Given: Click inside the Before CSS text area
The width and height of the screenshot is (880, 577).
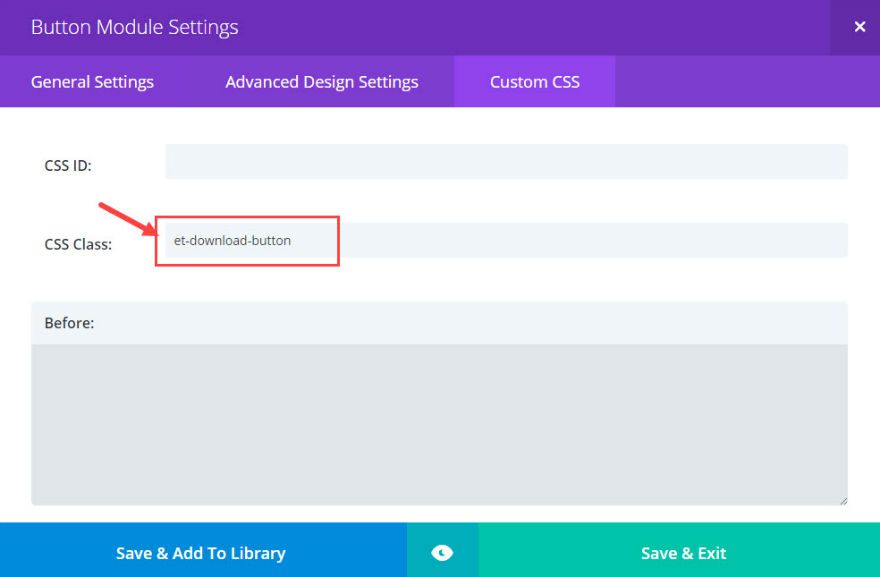Looking at the screenshot, I should [439, 424].
